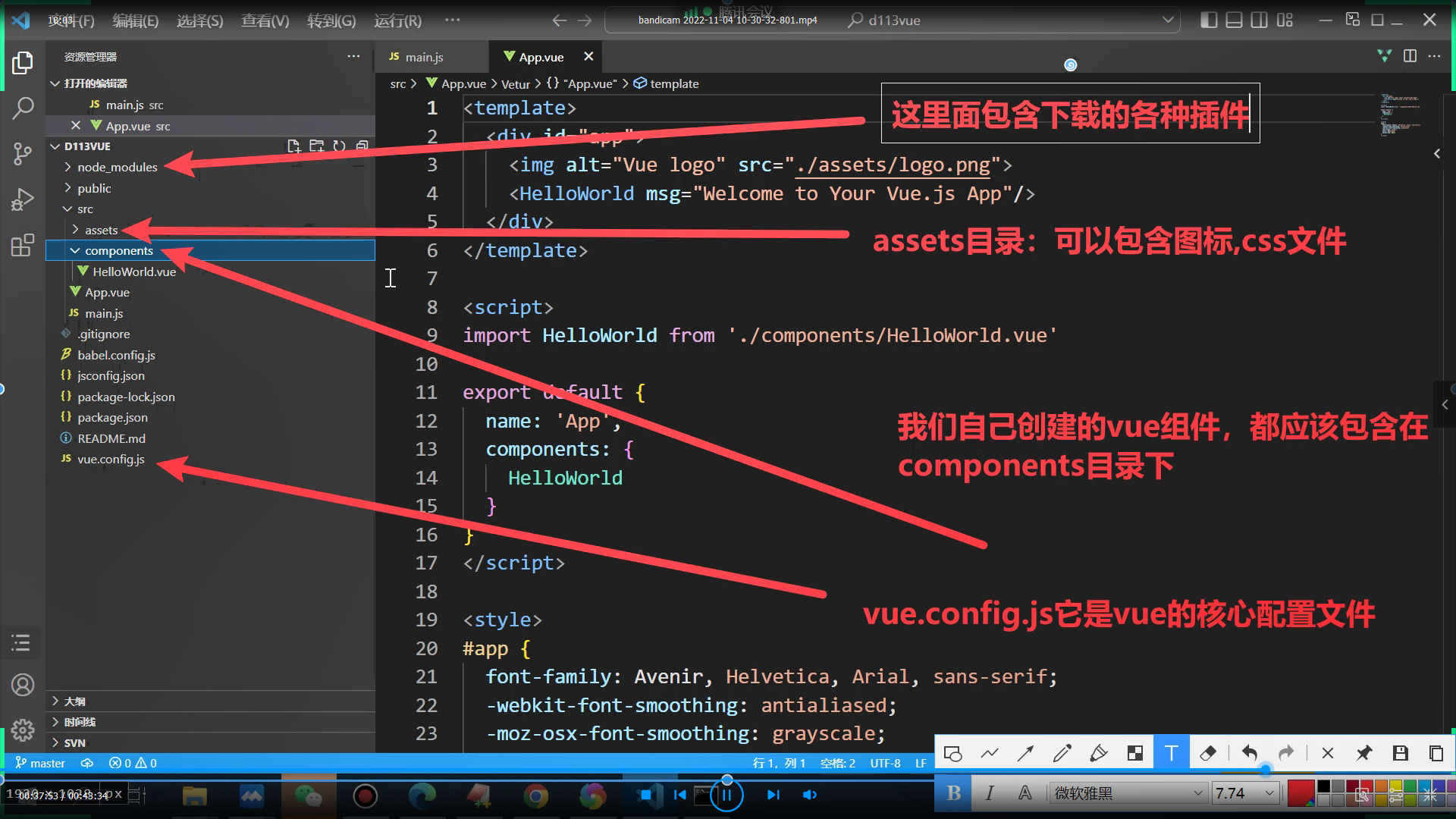Toggle bold text formatting
The width and height of the screenshot is (1456, 819).
(954, 793)
